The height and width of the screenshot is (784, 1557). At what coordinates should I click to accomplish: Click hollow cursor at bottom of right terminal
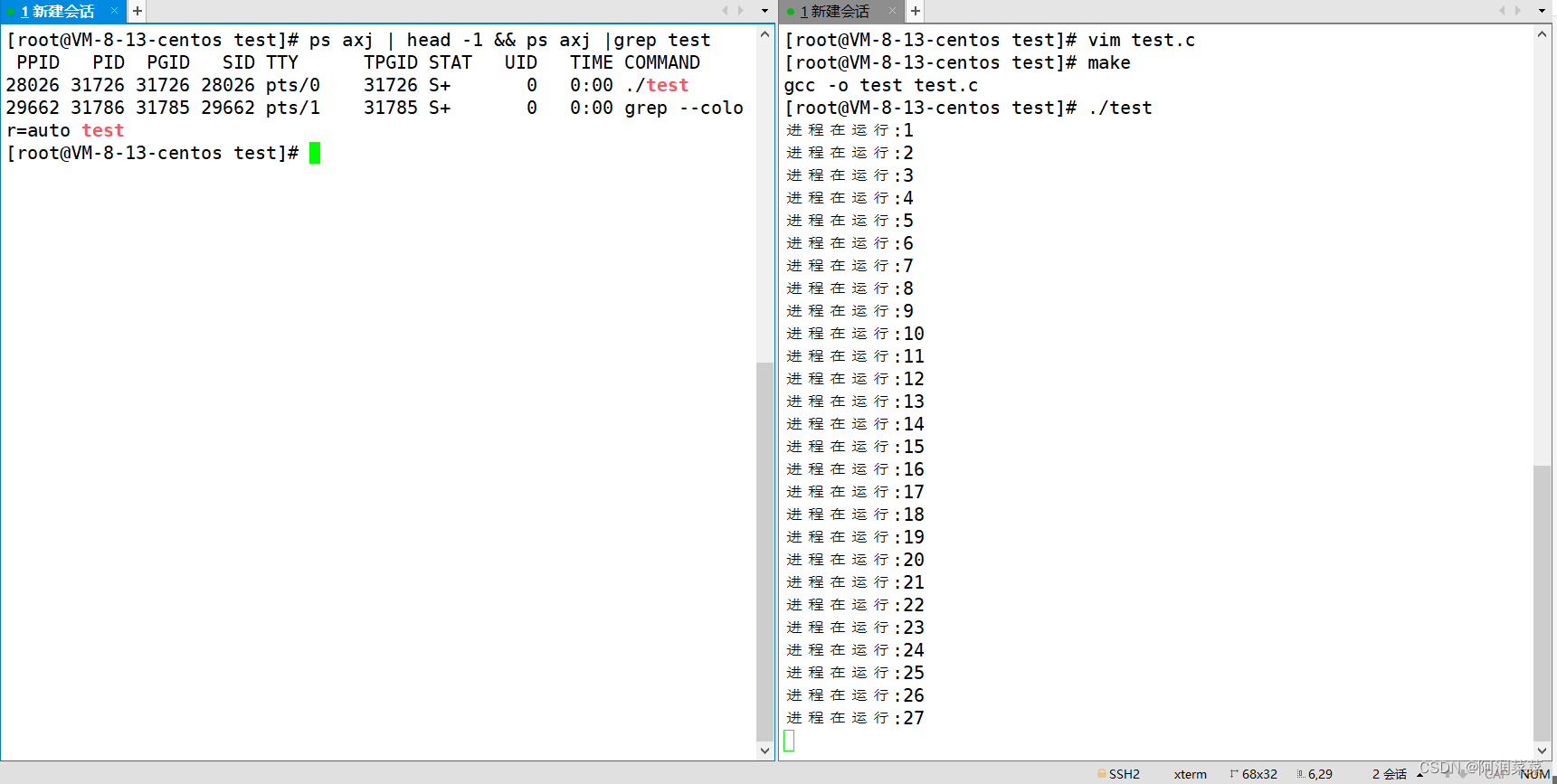pyautogui.click(x=789, y=741)
